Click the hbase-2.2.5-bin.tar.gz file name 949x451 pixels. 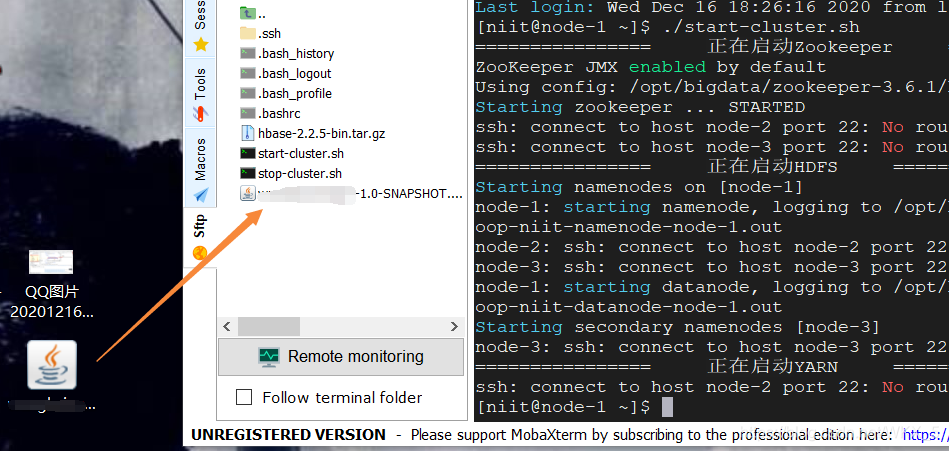(321, 133)
